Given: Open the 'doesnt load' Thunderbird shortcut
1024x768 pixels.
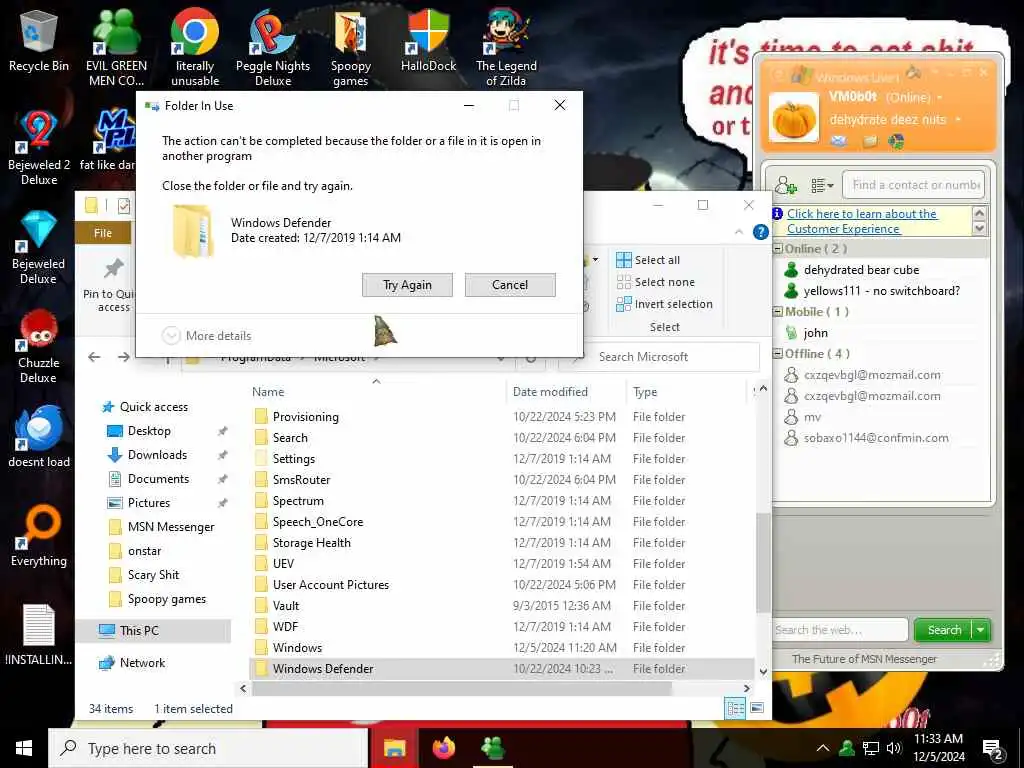Looking at the screenshot, I should (39, 436).
